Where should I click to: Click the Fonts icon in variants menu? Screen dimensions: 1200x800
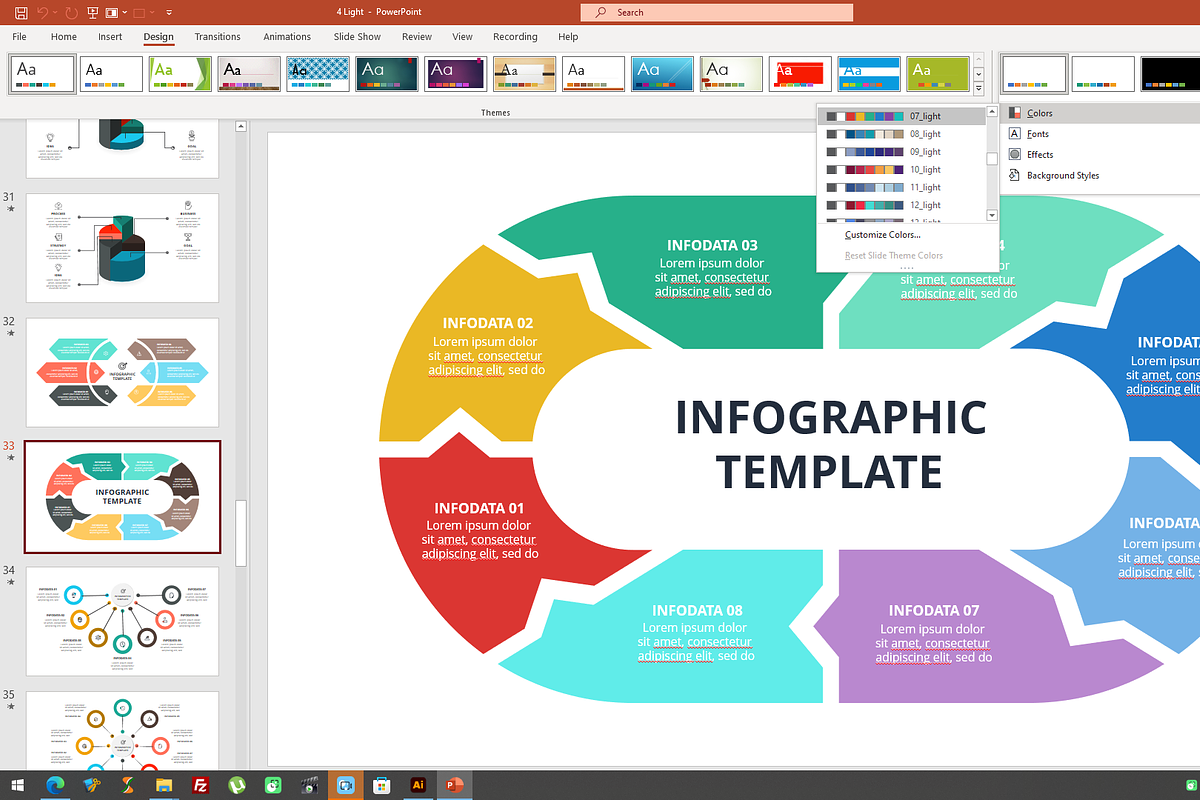(1015, 133)
